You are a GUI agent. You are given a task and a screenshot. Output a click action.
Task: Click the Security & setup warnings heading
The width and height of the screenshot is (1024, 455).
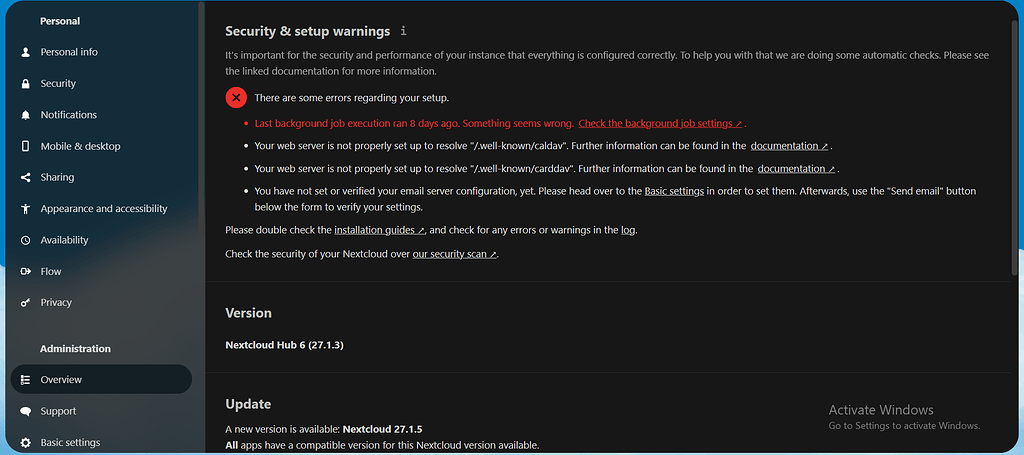point(308,31)
